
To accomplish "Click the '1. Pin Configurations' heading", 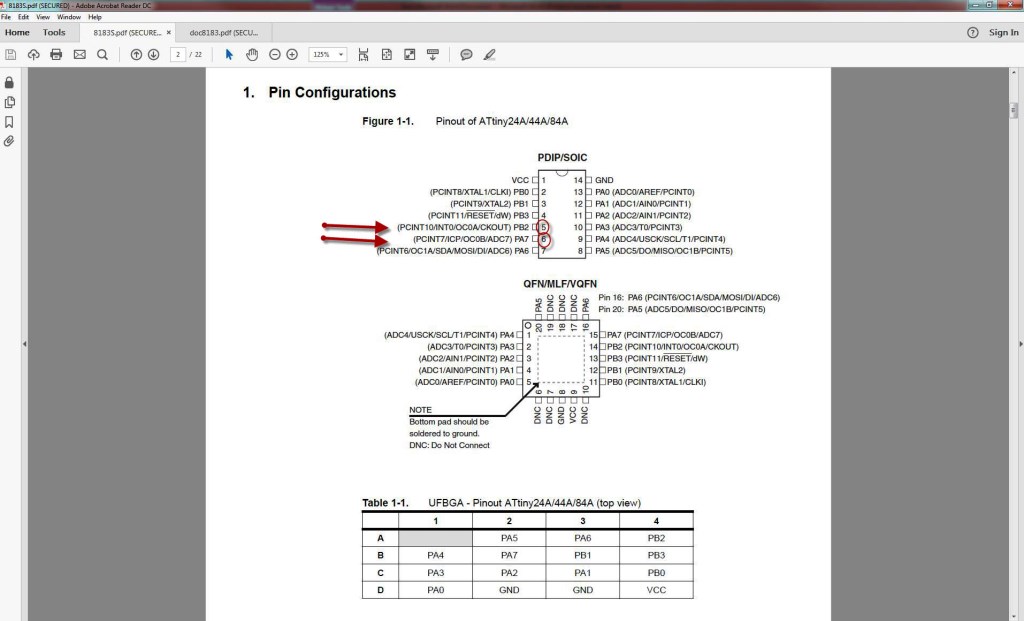I will (x=319, y=93).
